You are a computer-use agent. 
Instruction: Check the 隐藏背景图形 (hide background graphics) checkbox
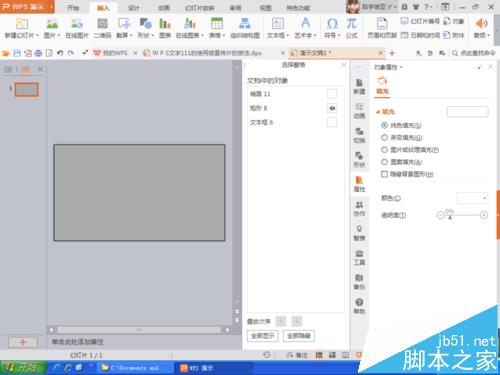coord(384,174)
